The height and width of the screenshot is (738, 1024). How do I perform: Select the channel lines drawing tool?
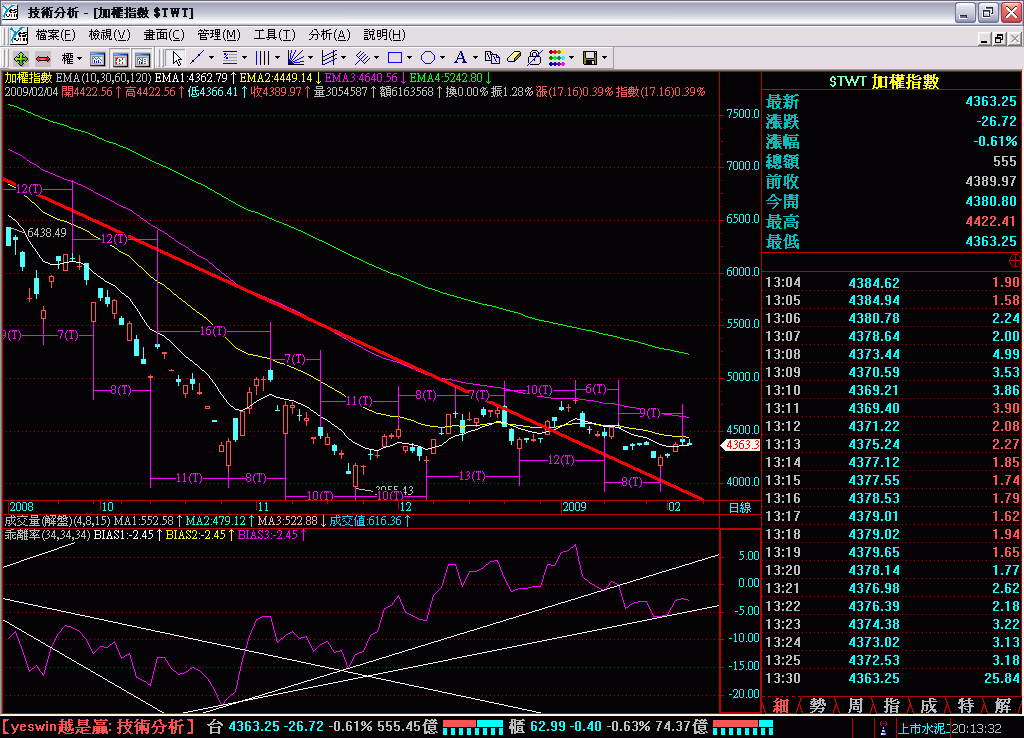(329, 59)
